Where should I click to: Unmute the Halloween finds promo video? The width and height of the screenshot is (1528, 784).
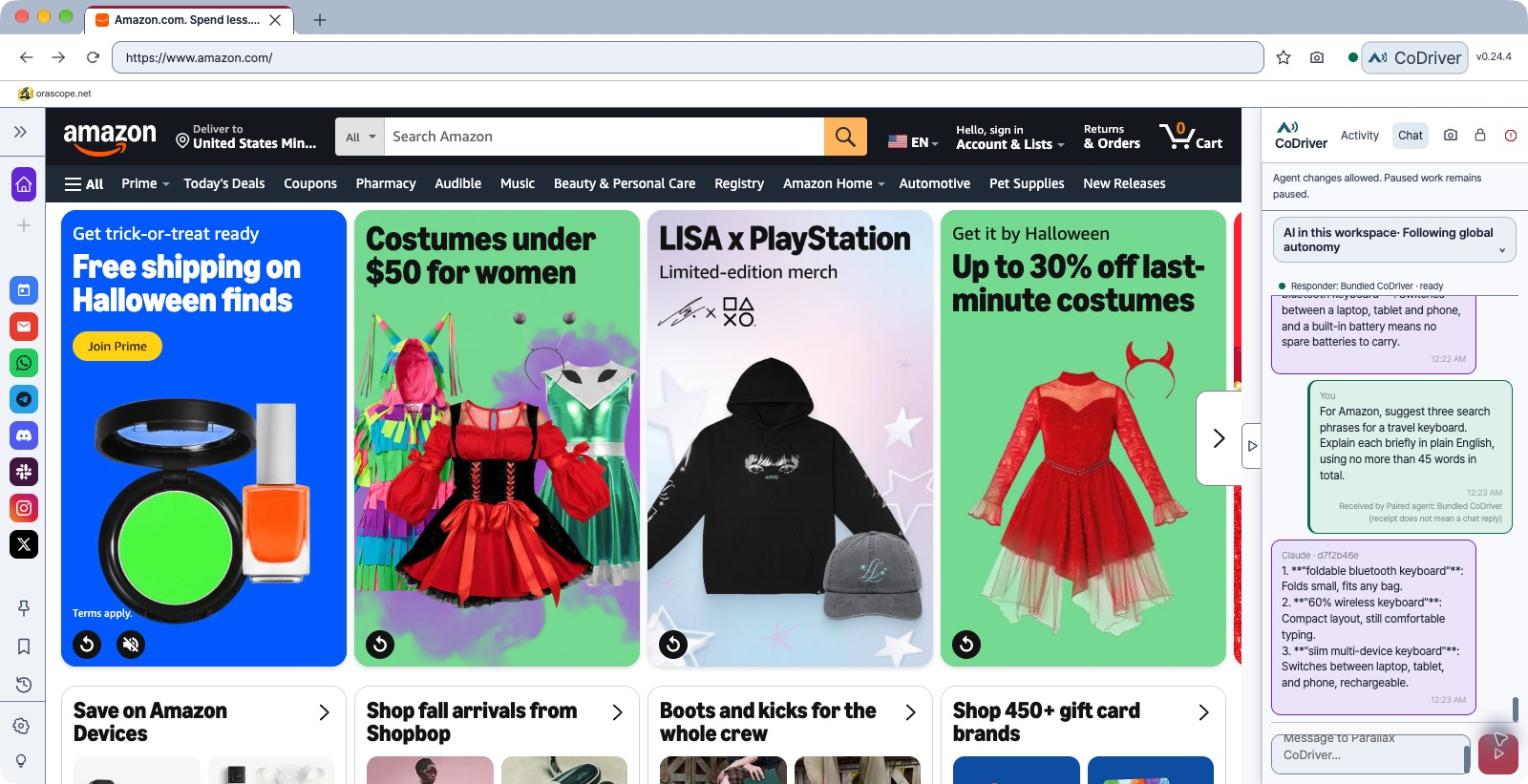click(x=131, y=645)
